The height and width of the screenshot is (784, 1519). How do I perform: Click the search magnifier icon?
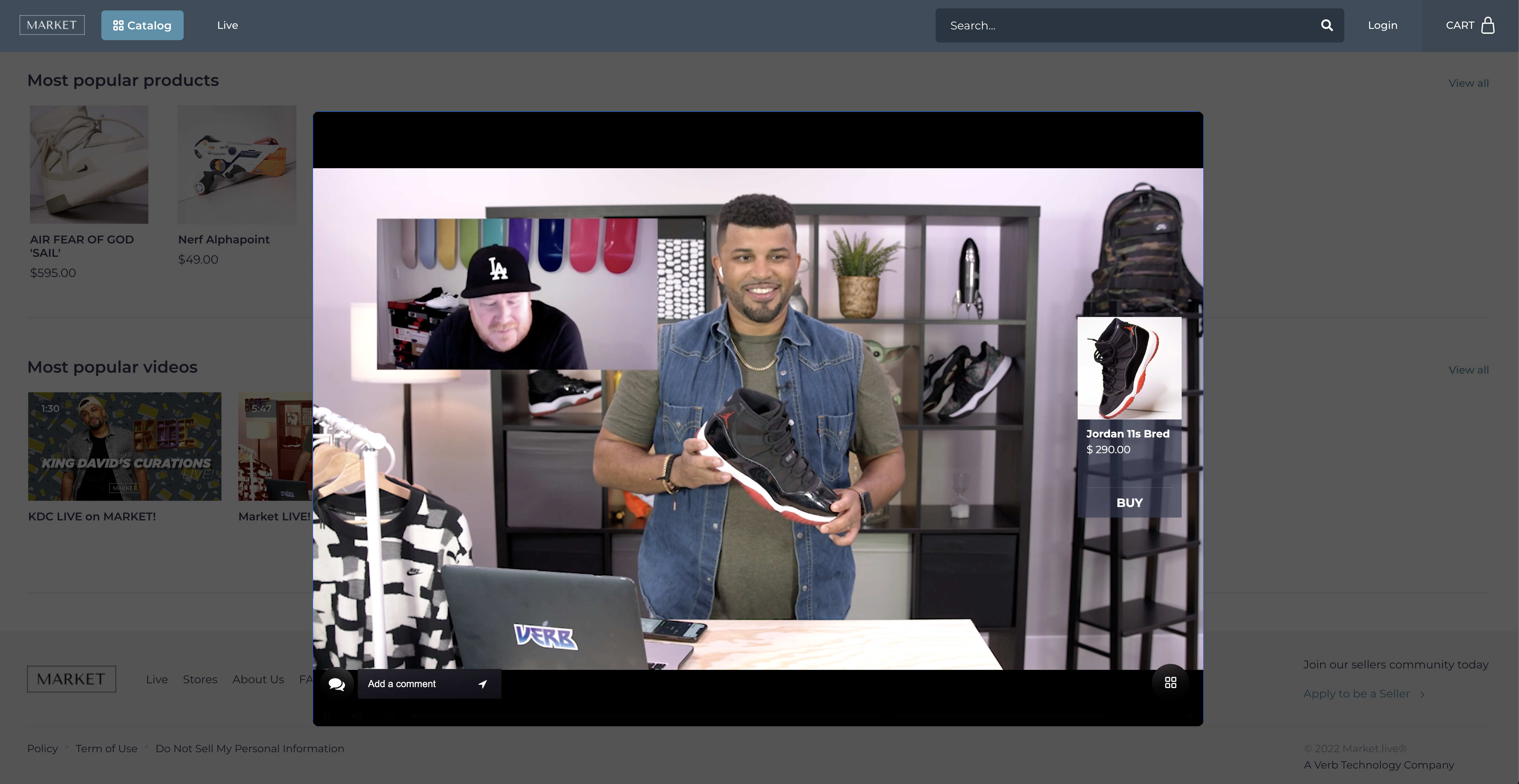coord(1327,25)
